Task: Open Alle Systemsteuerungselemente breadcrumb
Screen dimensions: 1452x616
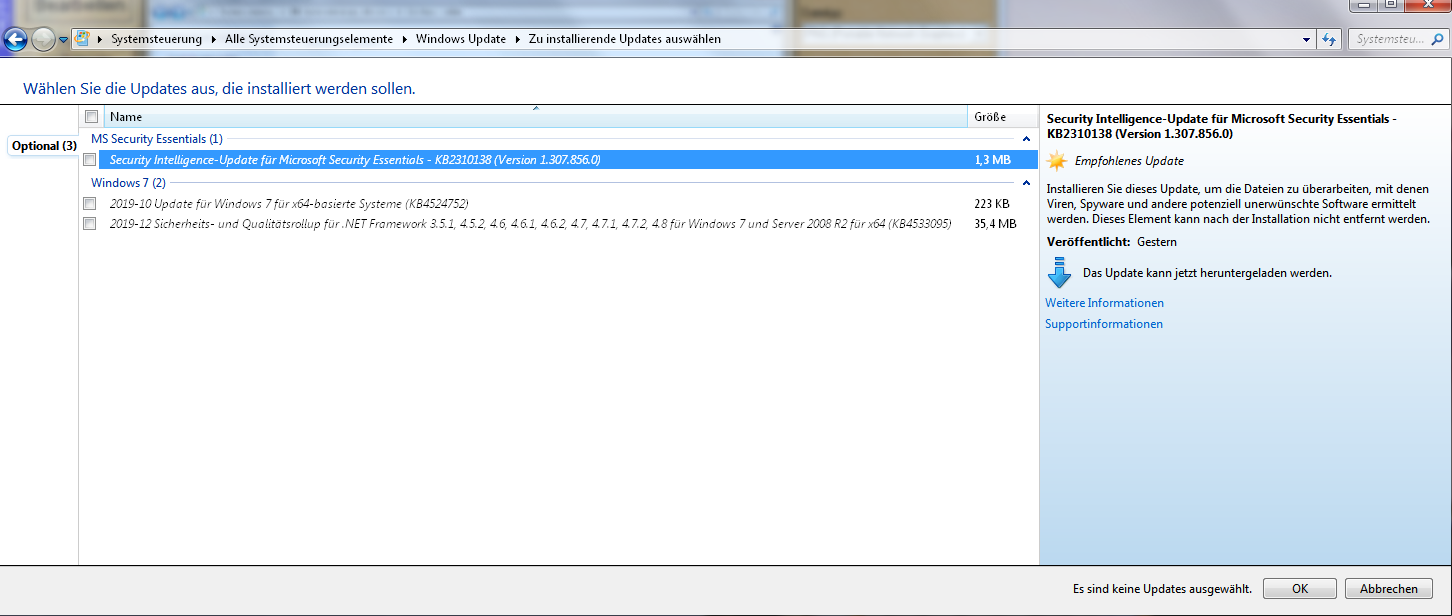Action: (309, 39)
